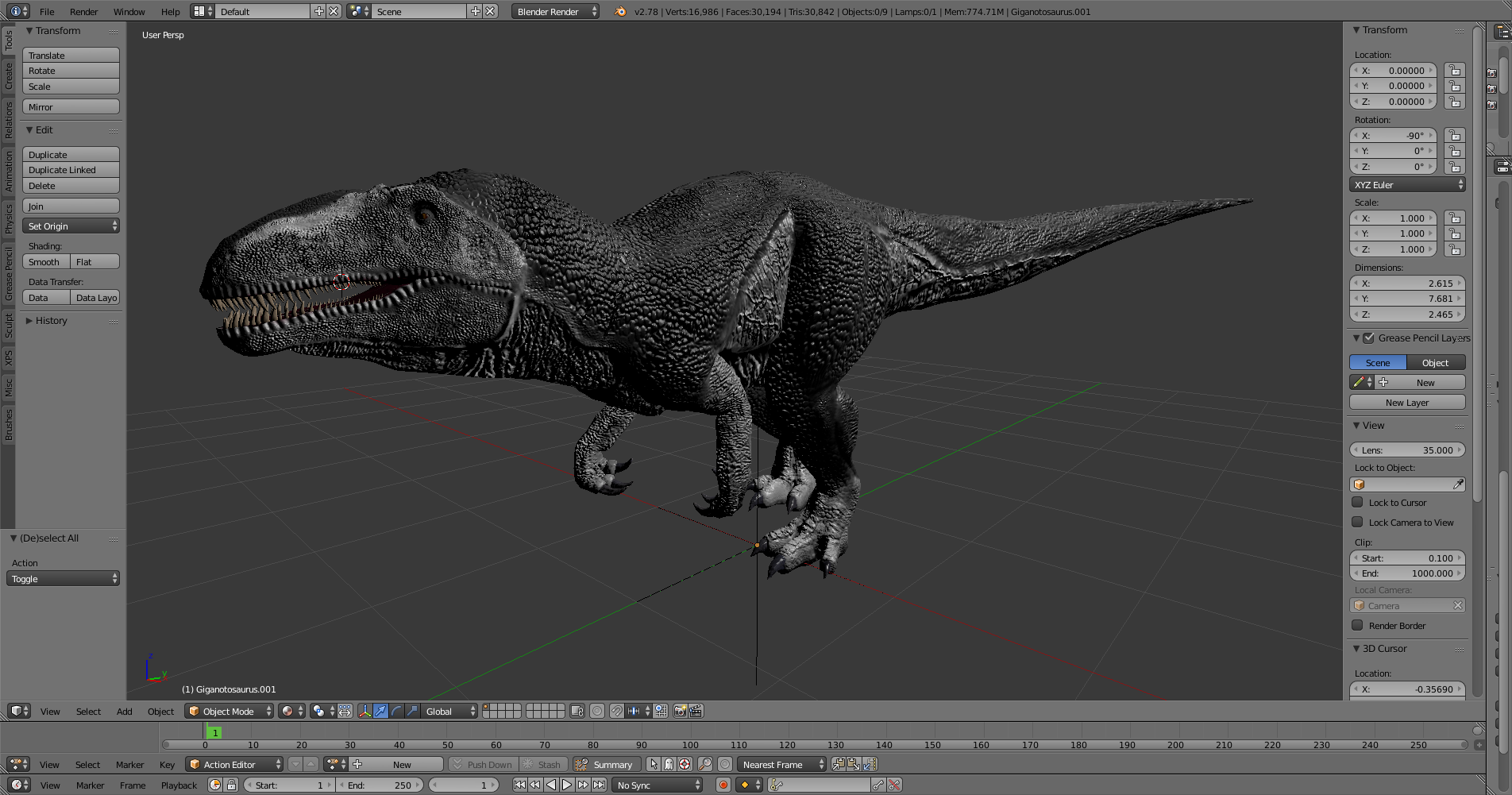Select the Object grease pencil source button
This screenshot has width=1512, height=795.
pyautogui.click(x=1436, y=362)
